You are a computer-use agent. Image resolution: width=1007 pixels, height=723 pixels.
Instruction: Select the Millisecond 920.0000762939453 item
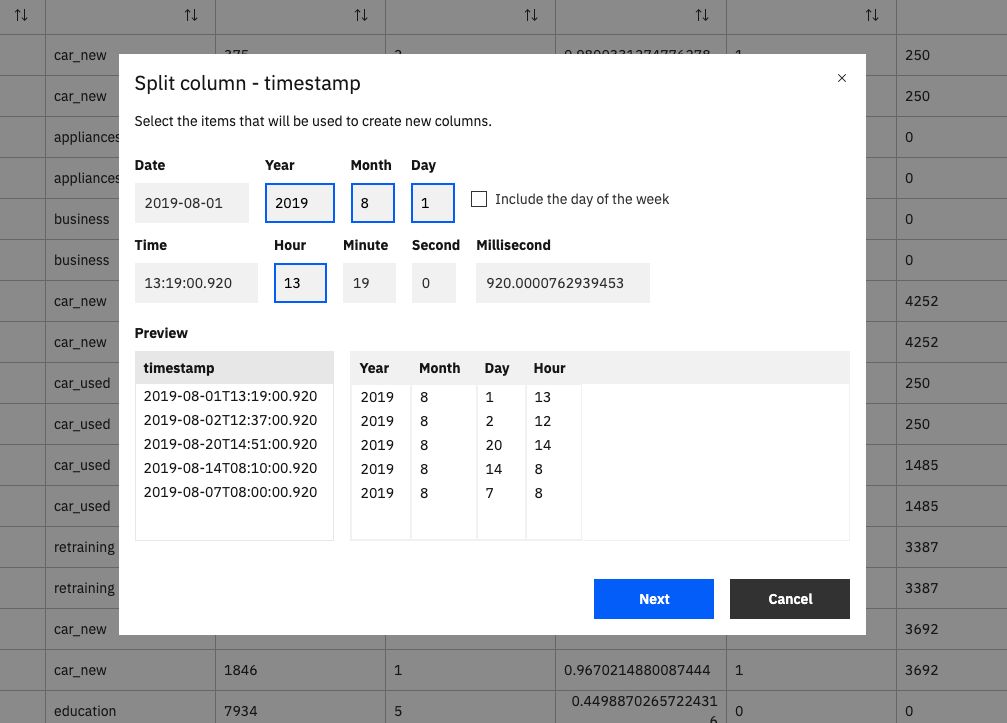(x=563, y=283)
